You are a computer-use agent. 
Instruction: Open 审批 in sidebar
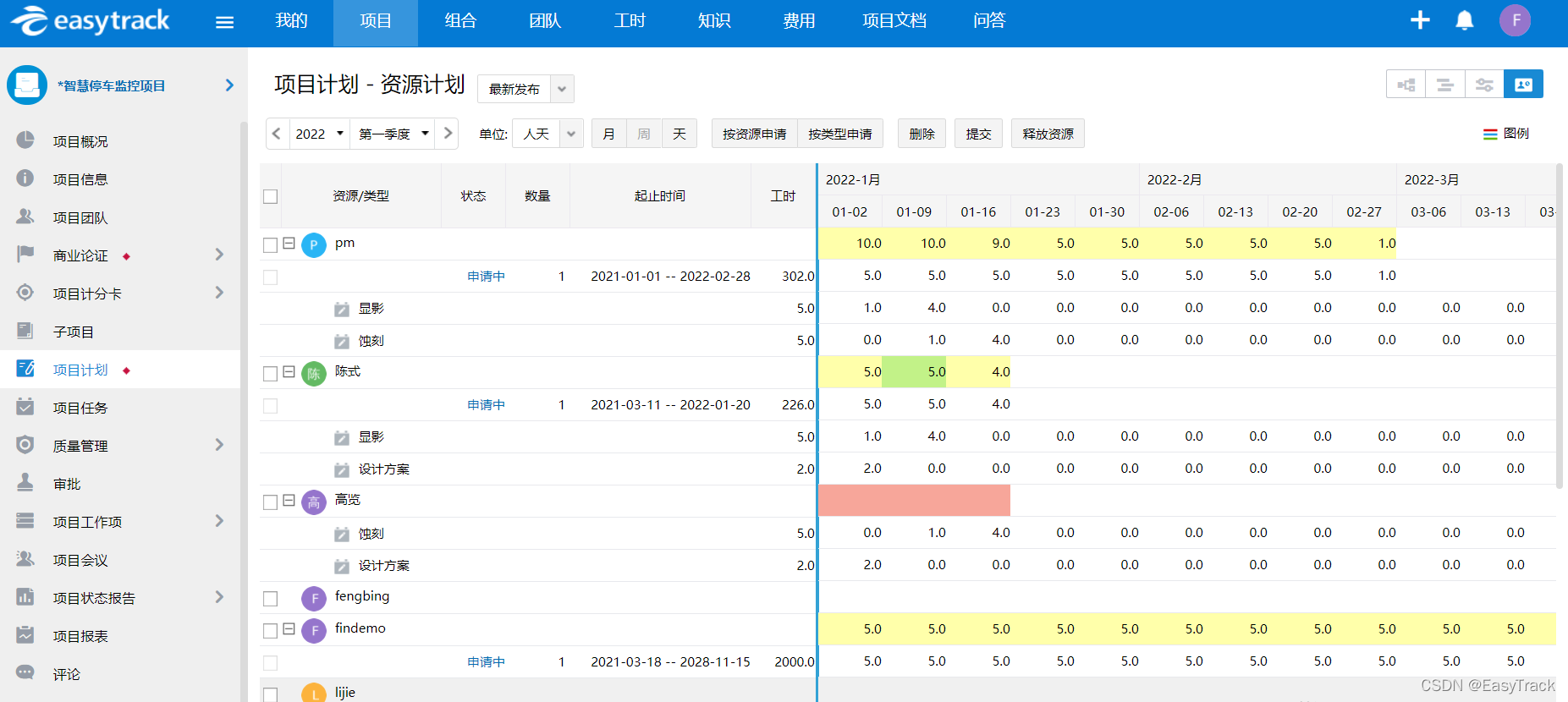point(67,484)
